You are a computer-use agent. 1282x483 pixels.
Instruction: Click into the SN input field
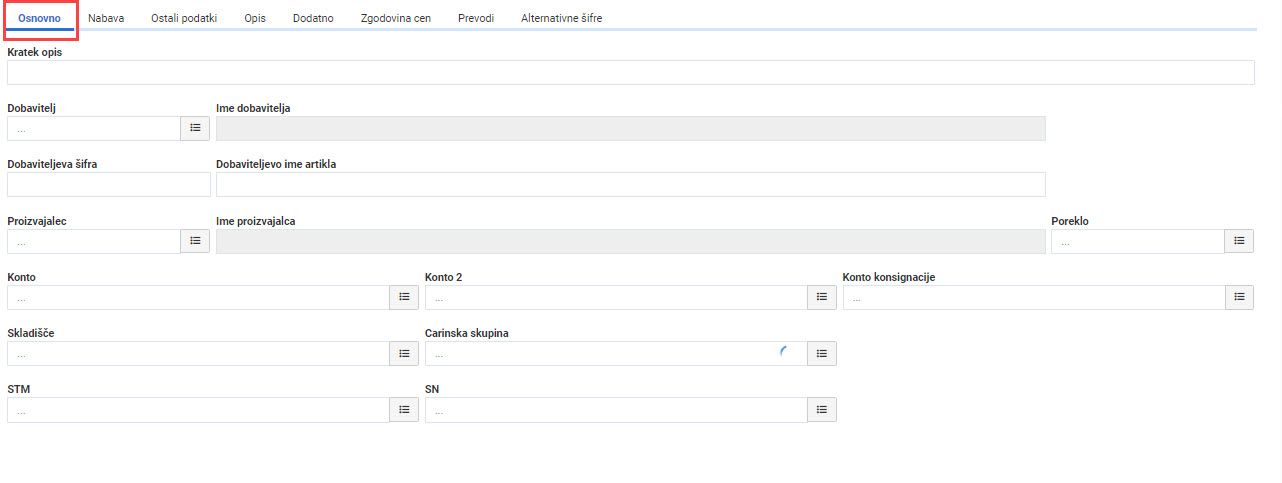616,409
